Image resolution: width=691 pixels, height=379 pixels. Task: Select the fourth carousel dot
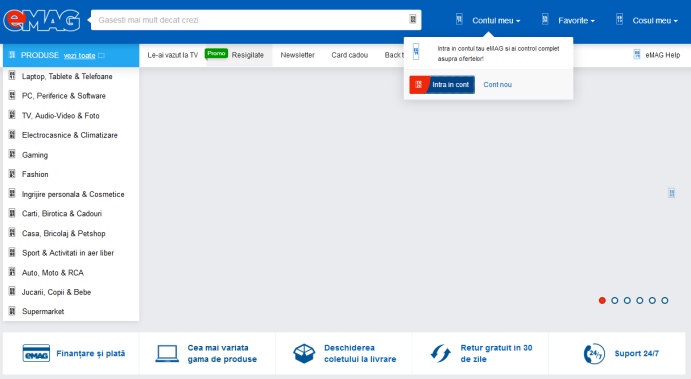coord(639,301)
